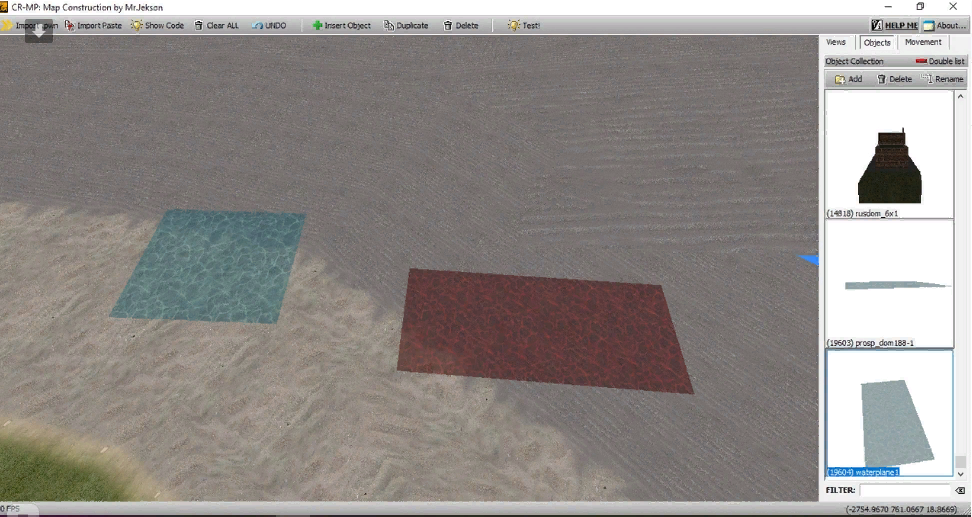Click the Import Paste icon button

[x=93, y=25]
